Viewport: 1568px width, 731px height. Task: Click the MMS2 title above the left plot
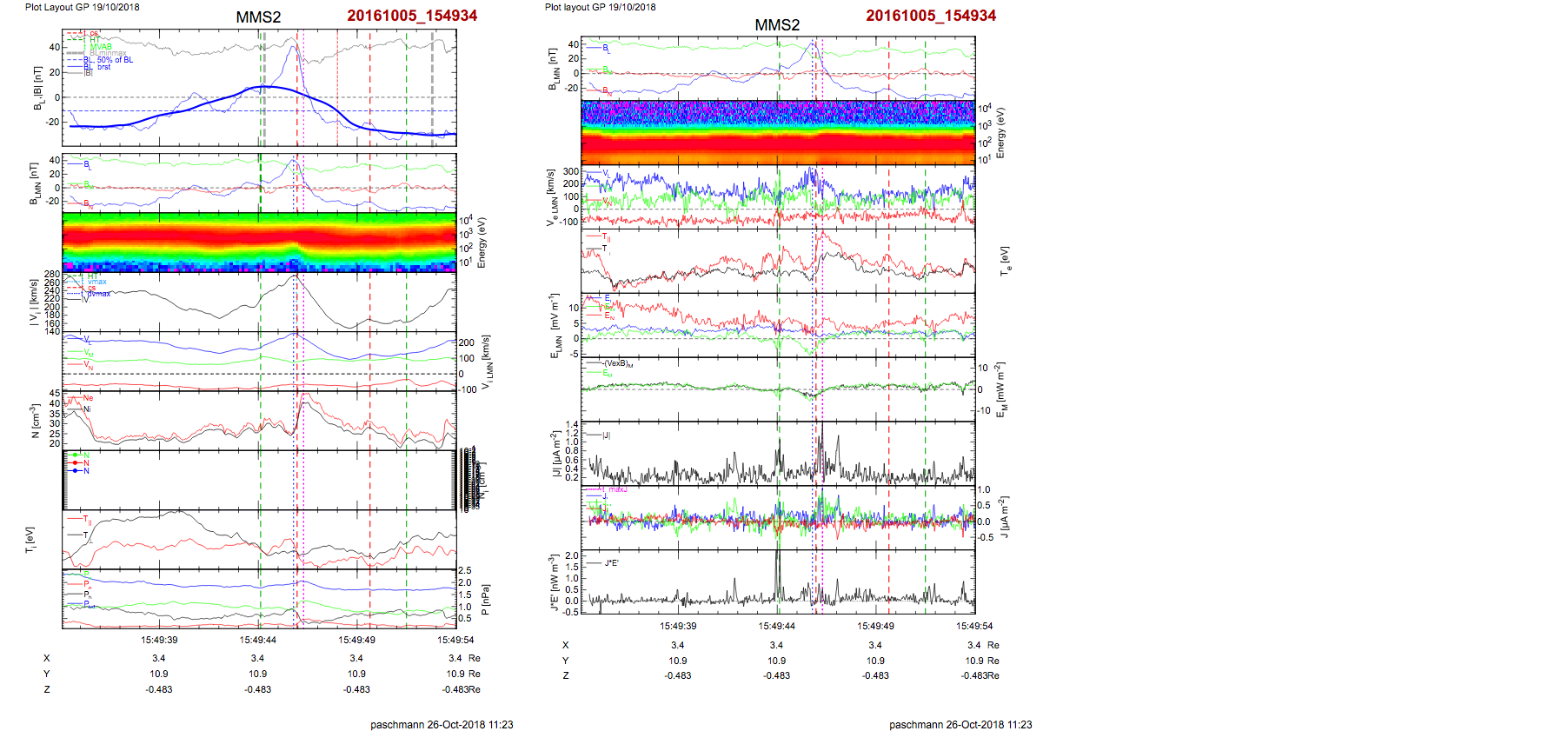point(258,17)
